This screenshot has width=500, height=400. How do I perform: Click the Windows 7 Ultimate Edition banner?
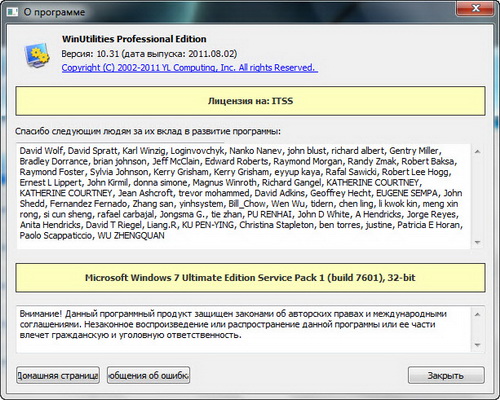[x=250, y=278]
